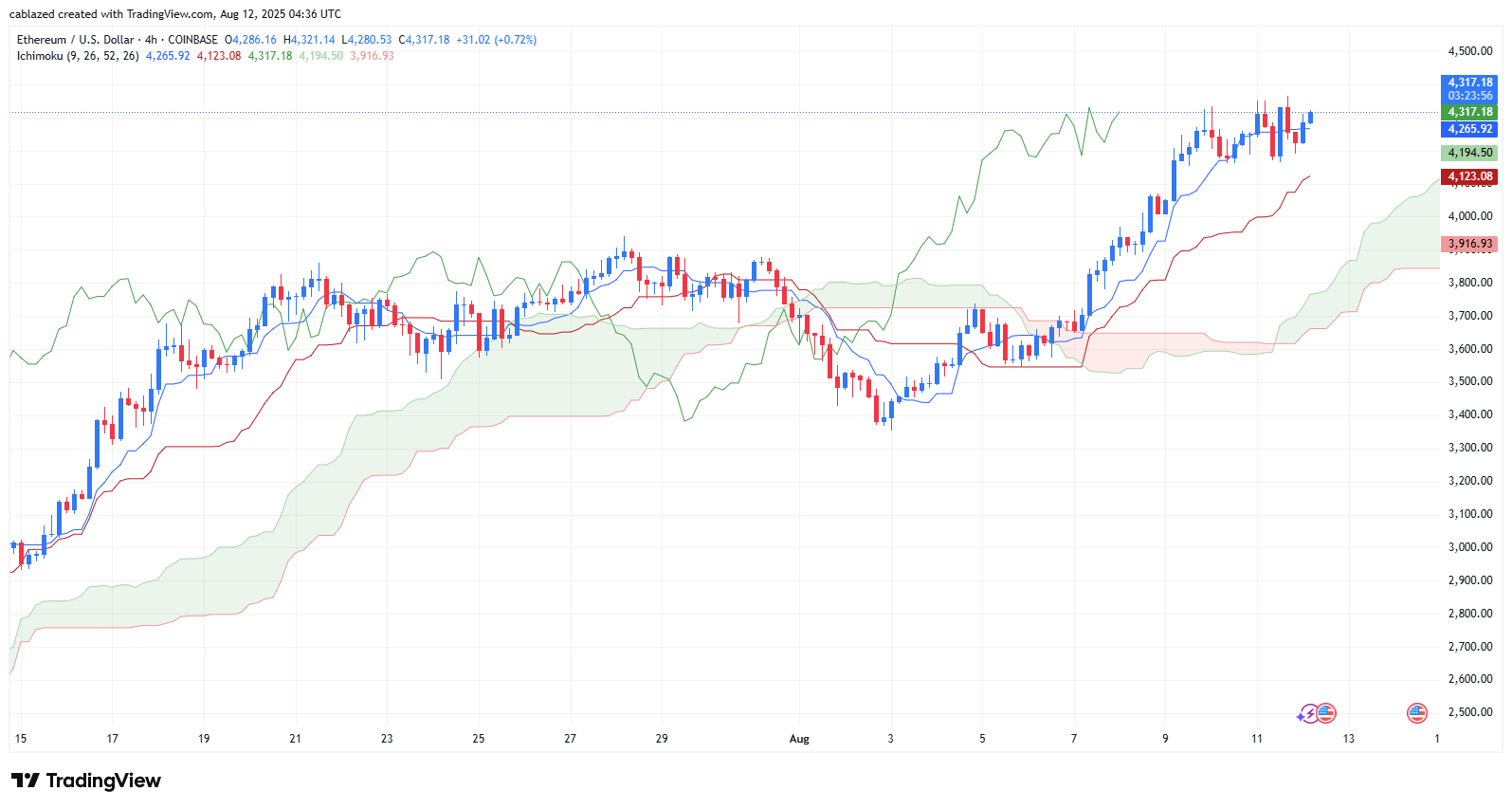
Task: Click the US flag economic event icon beside the lightning icon
Action: (x=1326, y=713)
